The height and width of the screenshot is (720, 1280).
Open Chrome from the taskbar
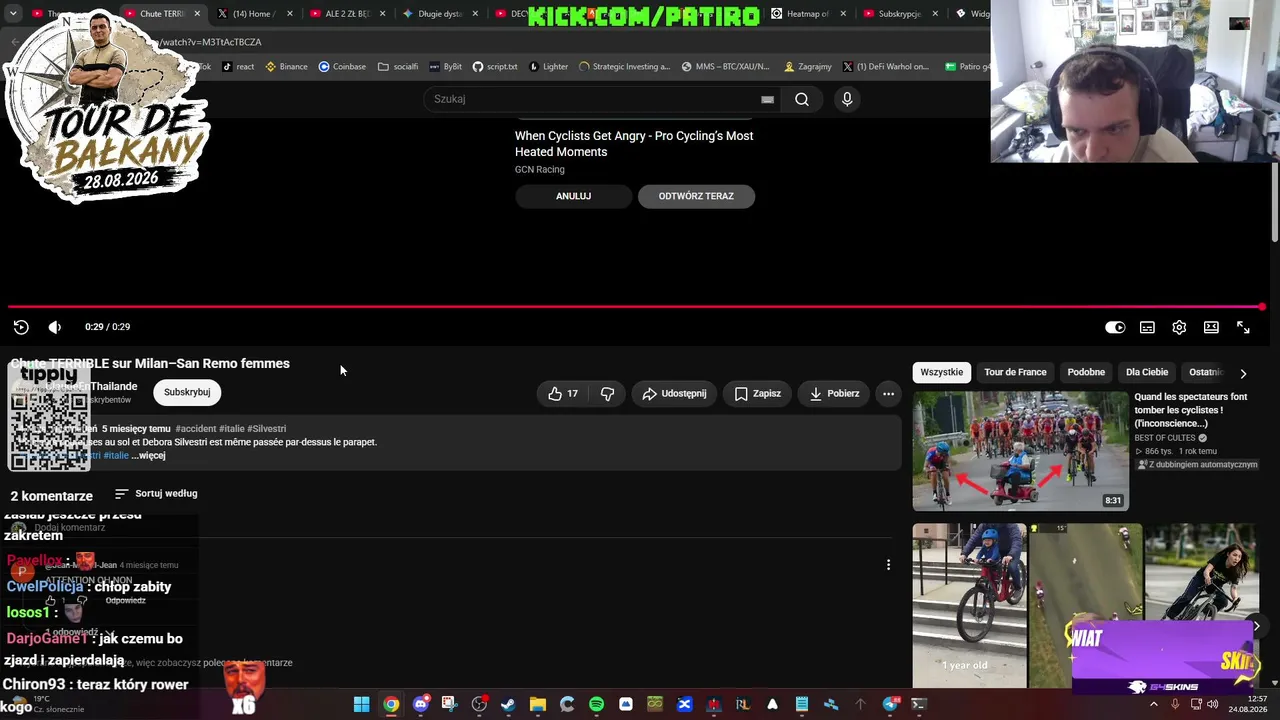(x=391, y=704)
